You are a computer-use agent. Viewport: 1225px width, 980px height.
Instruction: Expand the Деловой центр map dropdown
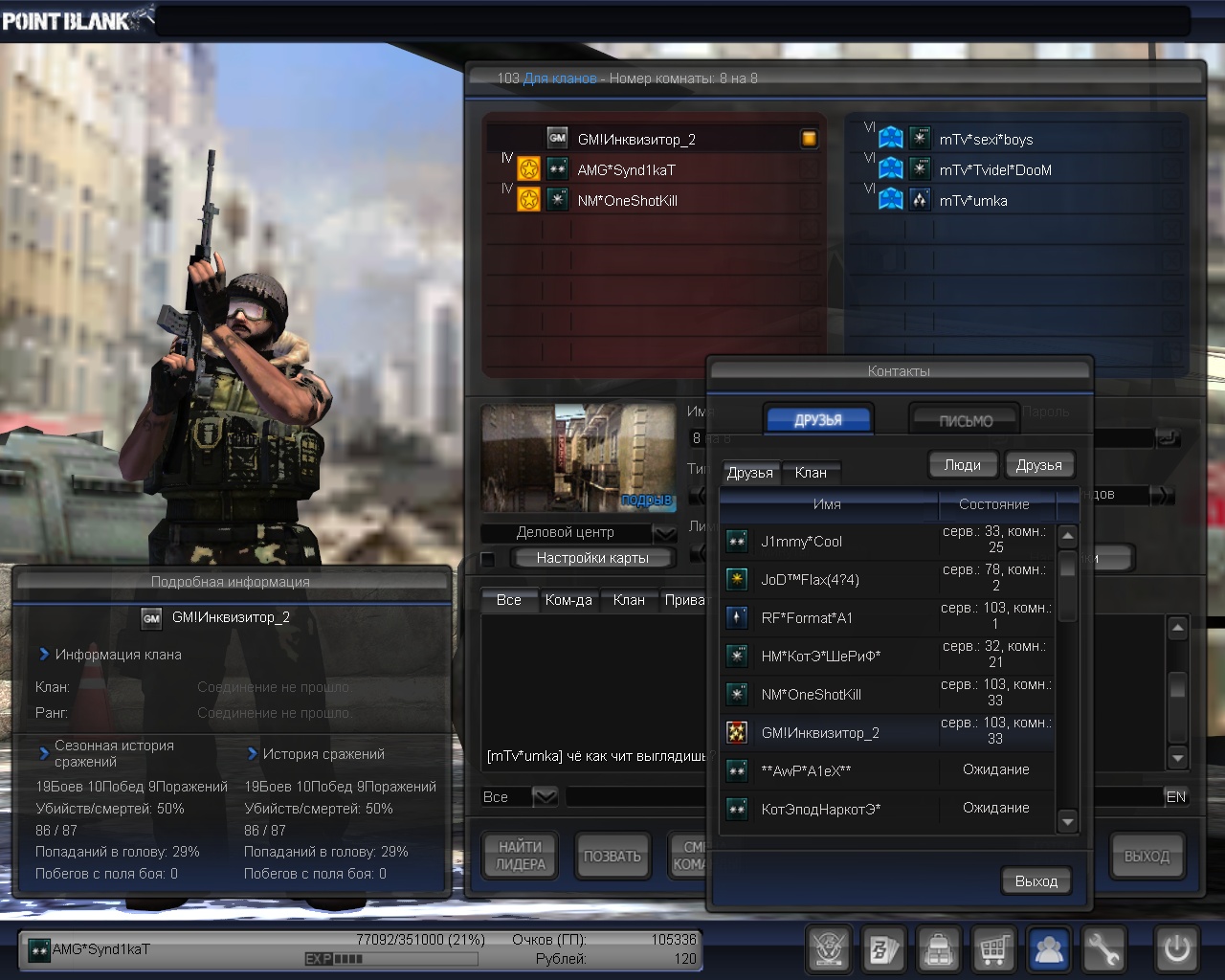coord(664,533)
